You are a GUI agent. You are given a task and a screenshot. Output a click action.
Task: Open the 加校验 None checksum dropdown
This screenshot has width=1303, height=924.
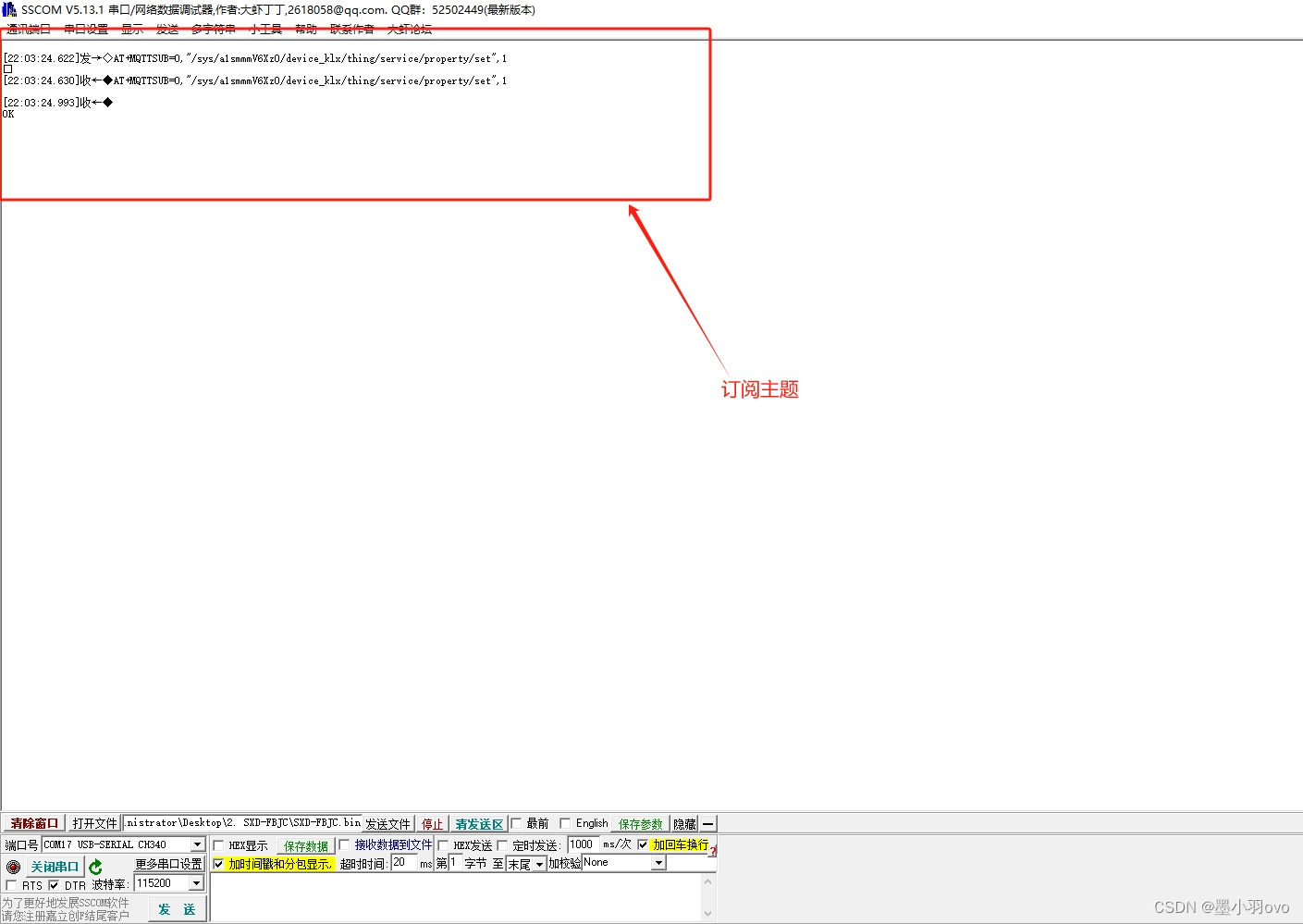(658, 863)
